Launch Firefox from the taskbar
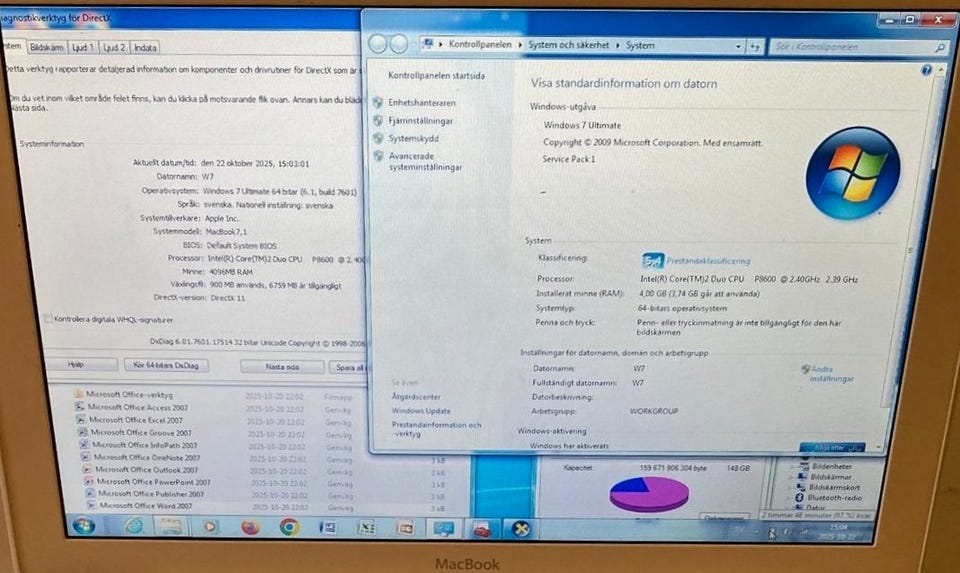Screen dimensions: 960x573 [x=250, y=526]
